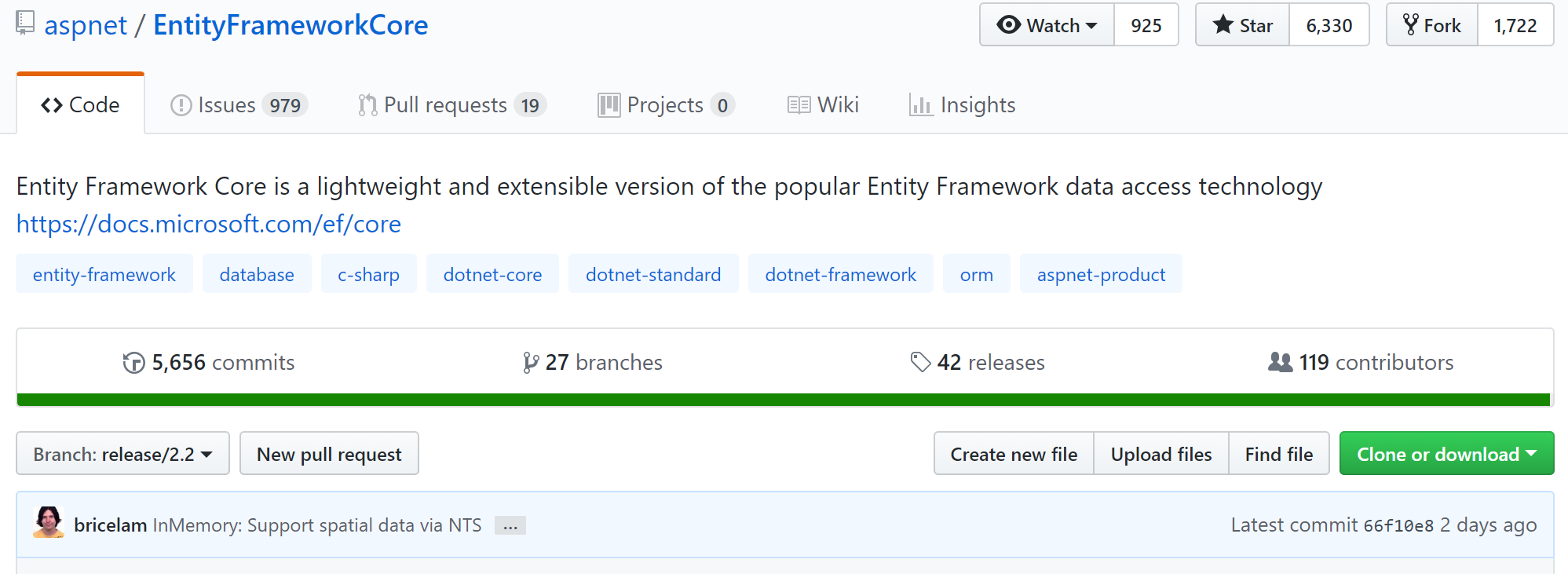Click the code brackets icon in Code tab
The width and height of the screenshot is (1568, 574).
pos(52,105)
